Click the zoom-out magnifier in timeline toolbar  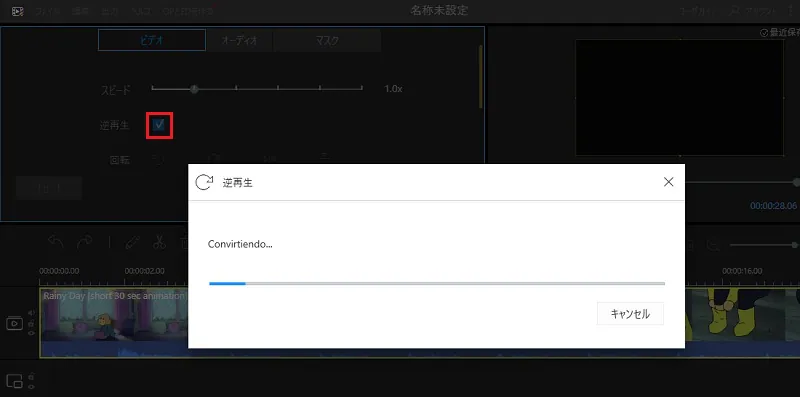point(713,245)
